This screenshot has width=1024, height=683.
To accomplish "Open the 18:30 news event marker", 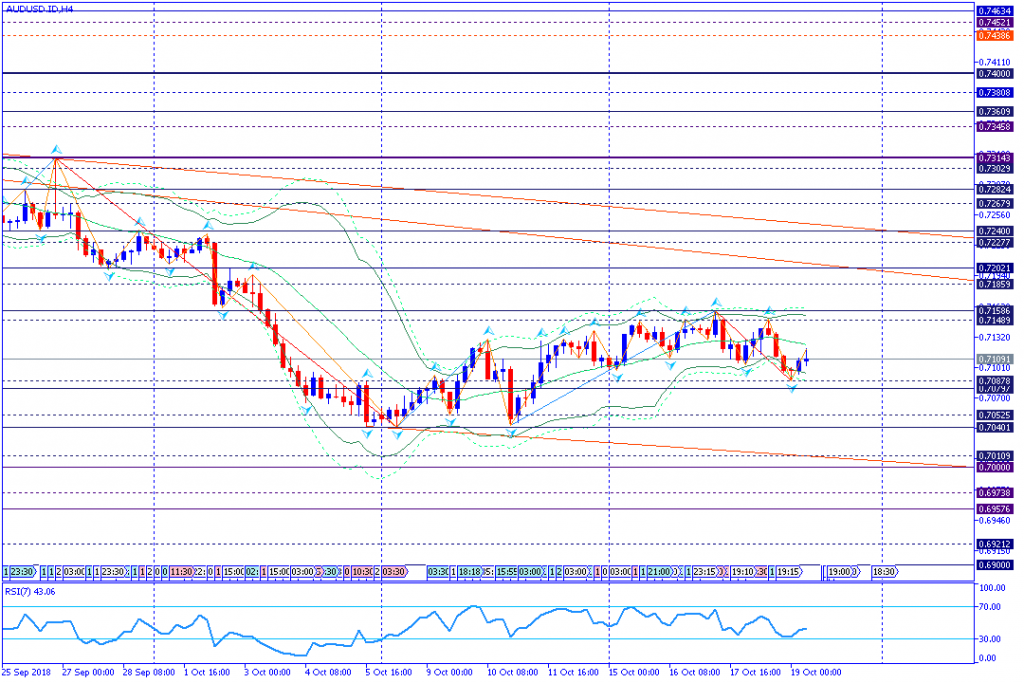I will click(885, 571).
